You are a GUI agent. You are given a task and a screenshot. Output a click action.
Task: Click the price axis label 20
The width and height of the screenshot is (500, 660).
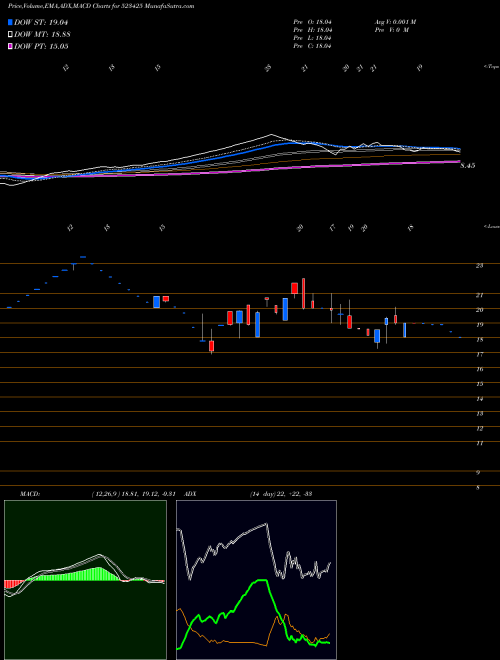coord(479,310)
